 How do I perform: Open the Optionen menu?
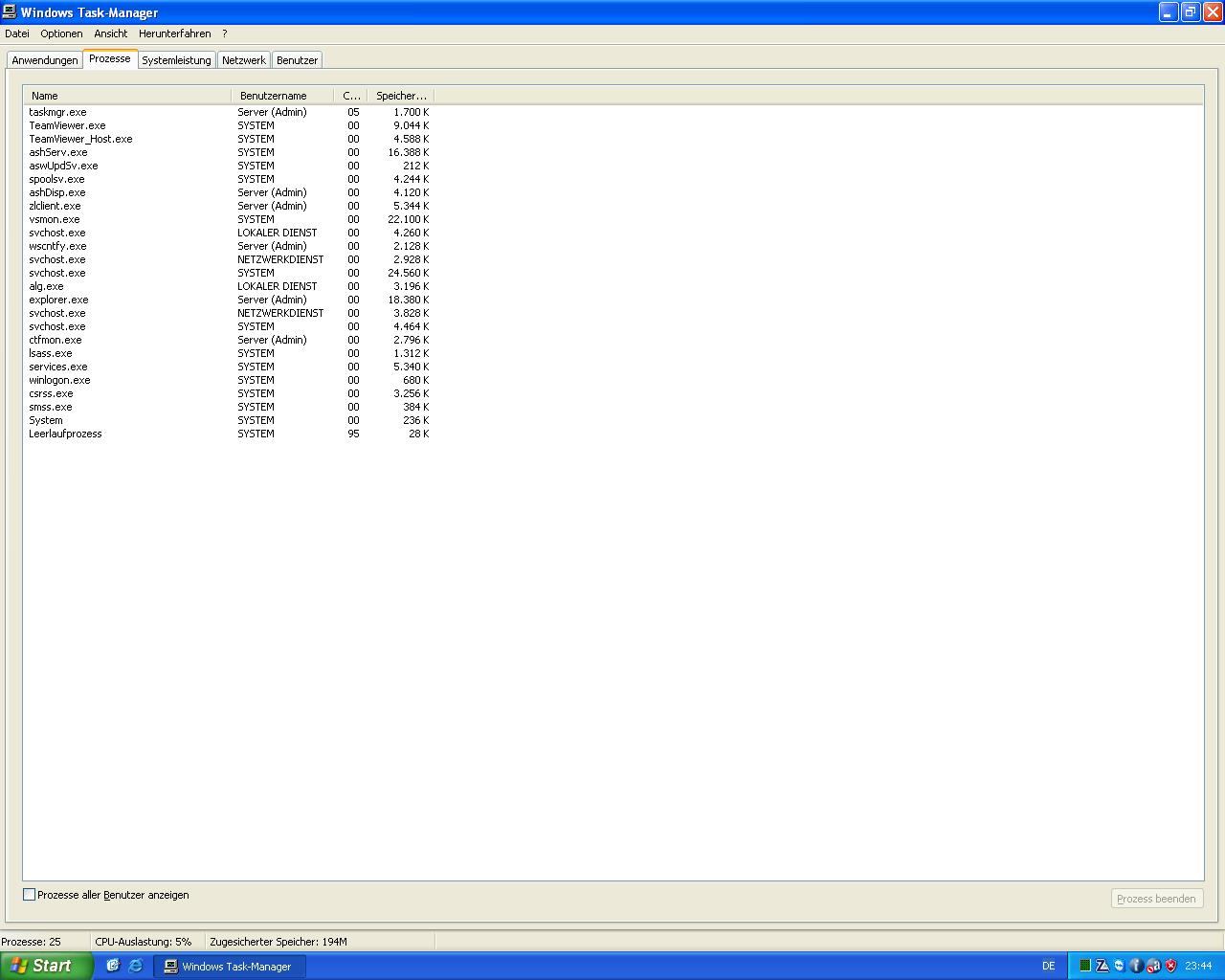point(61,33)
